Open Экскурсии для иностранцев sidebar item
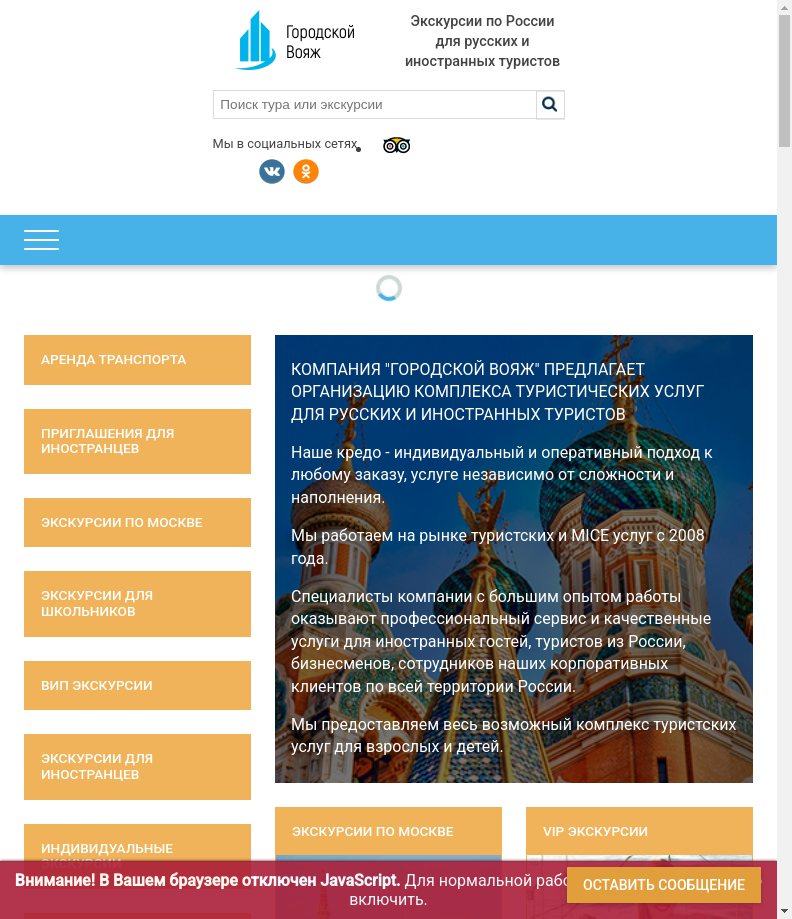The width and height of the screenshot is (792, 919). (137, 767)
